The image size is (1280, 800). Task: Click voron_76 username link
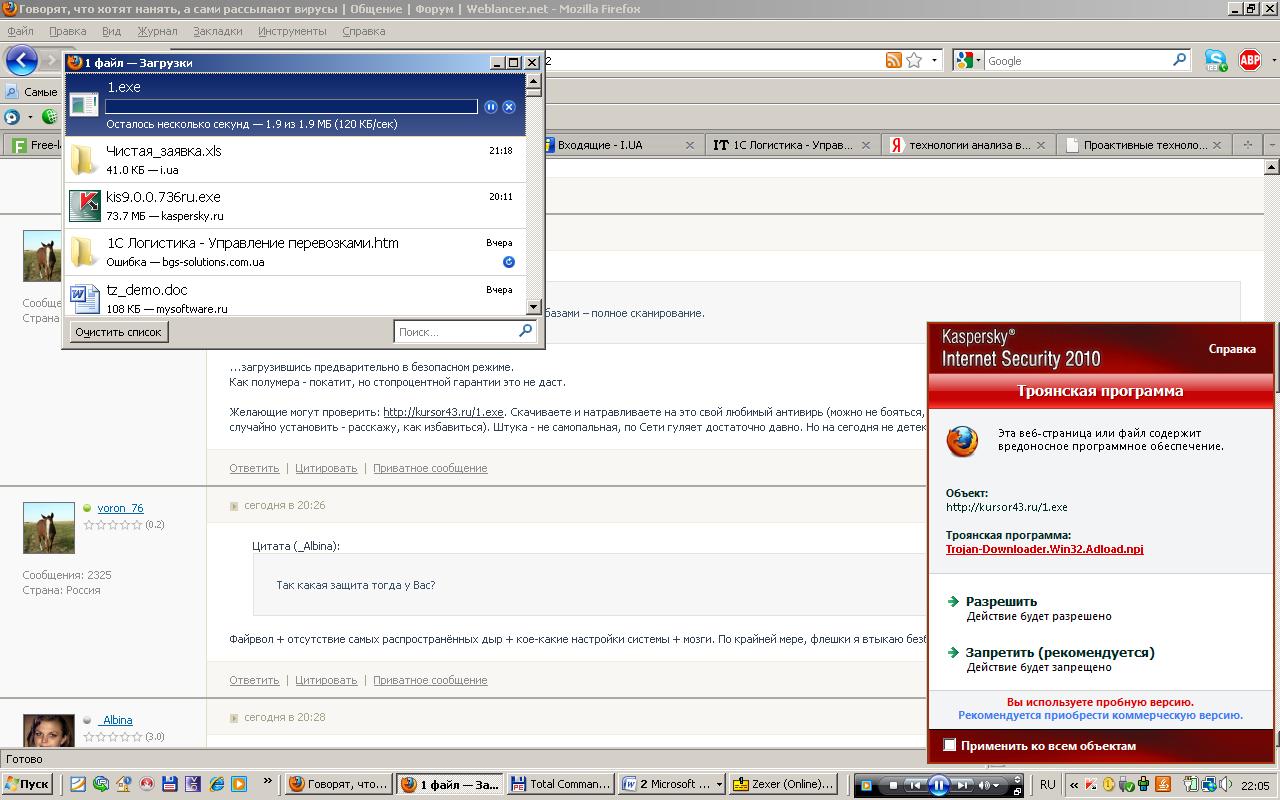click(120, 508)
